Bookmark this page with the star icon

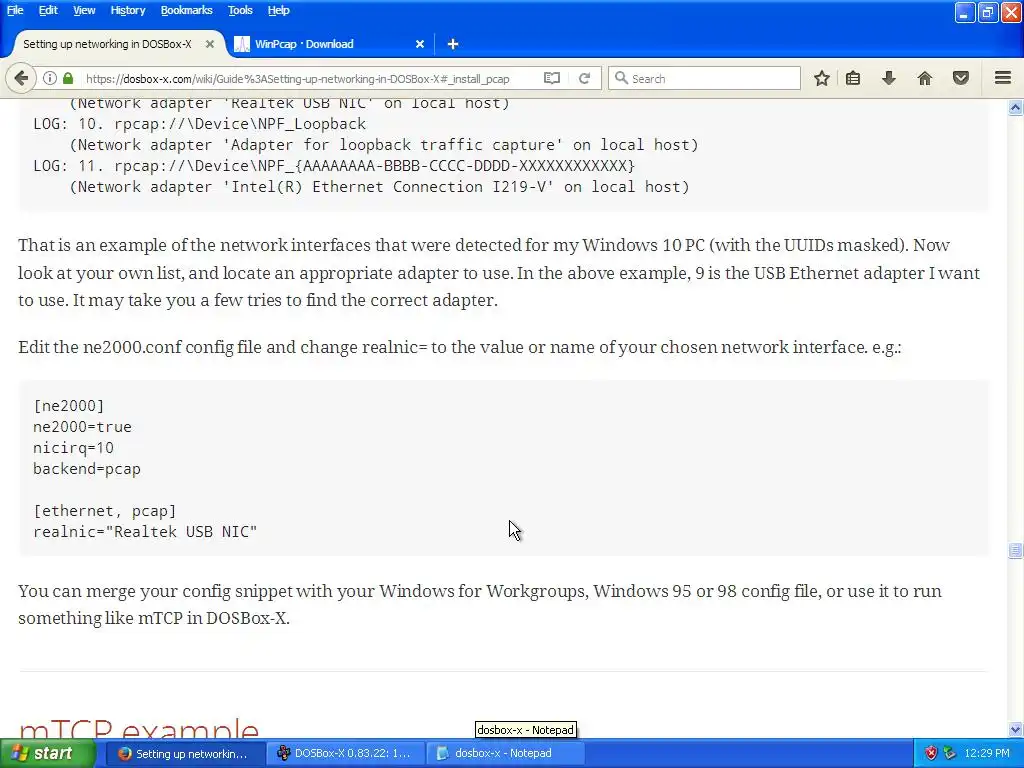click(822, 78)
